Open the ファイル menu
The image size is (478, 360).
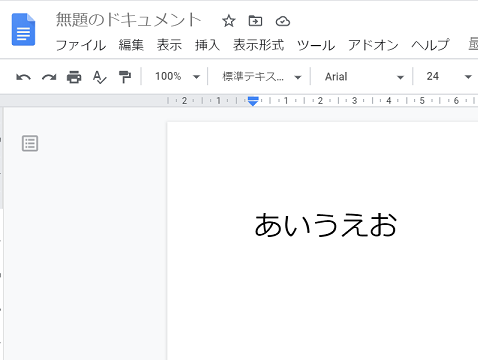click(81, 45)
